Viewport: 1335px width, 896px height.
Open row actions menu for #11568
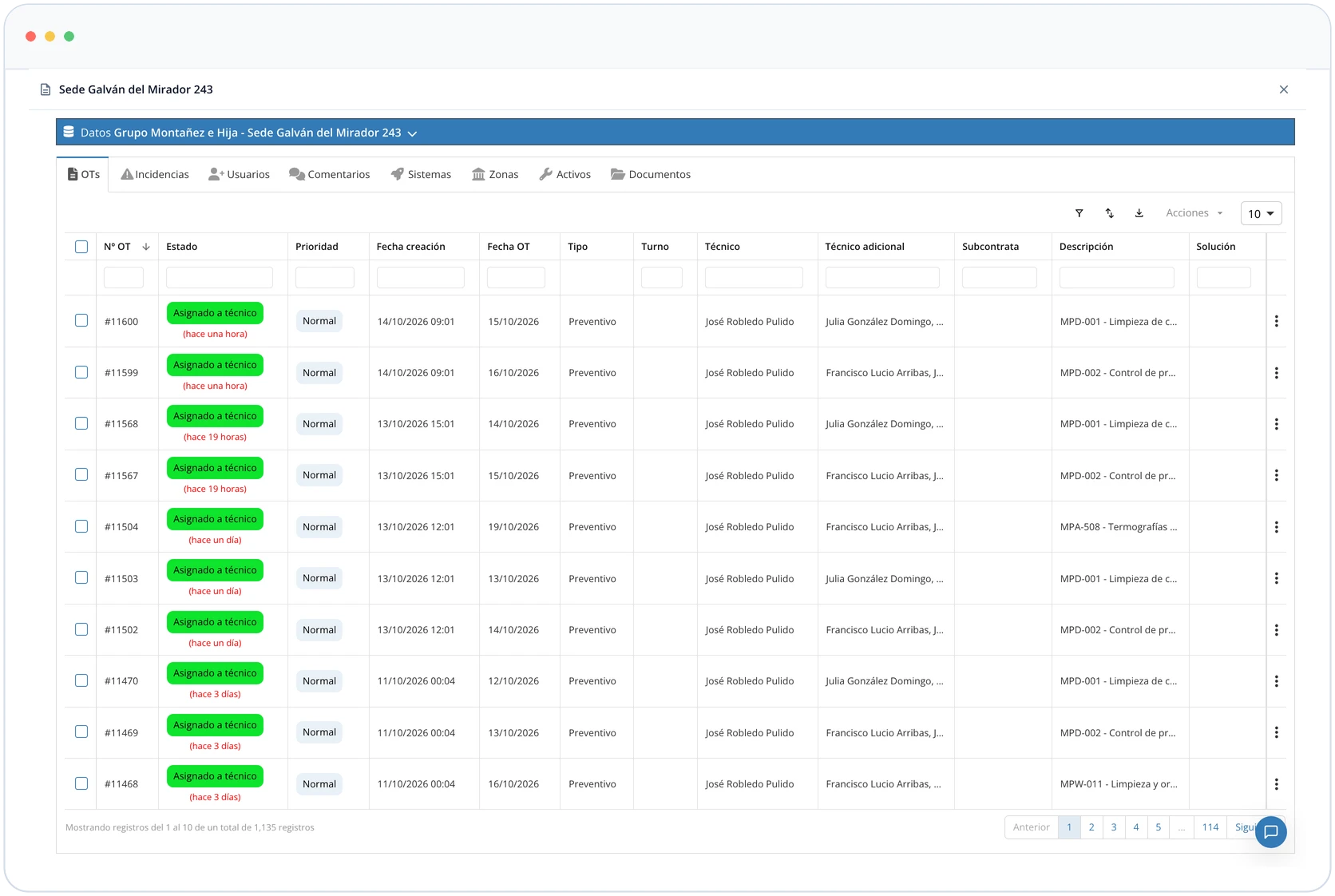tap(1277, 424)
